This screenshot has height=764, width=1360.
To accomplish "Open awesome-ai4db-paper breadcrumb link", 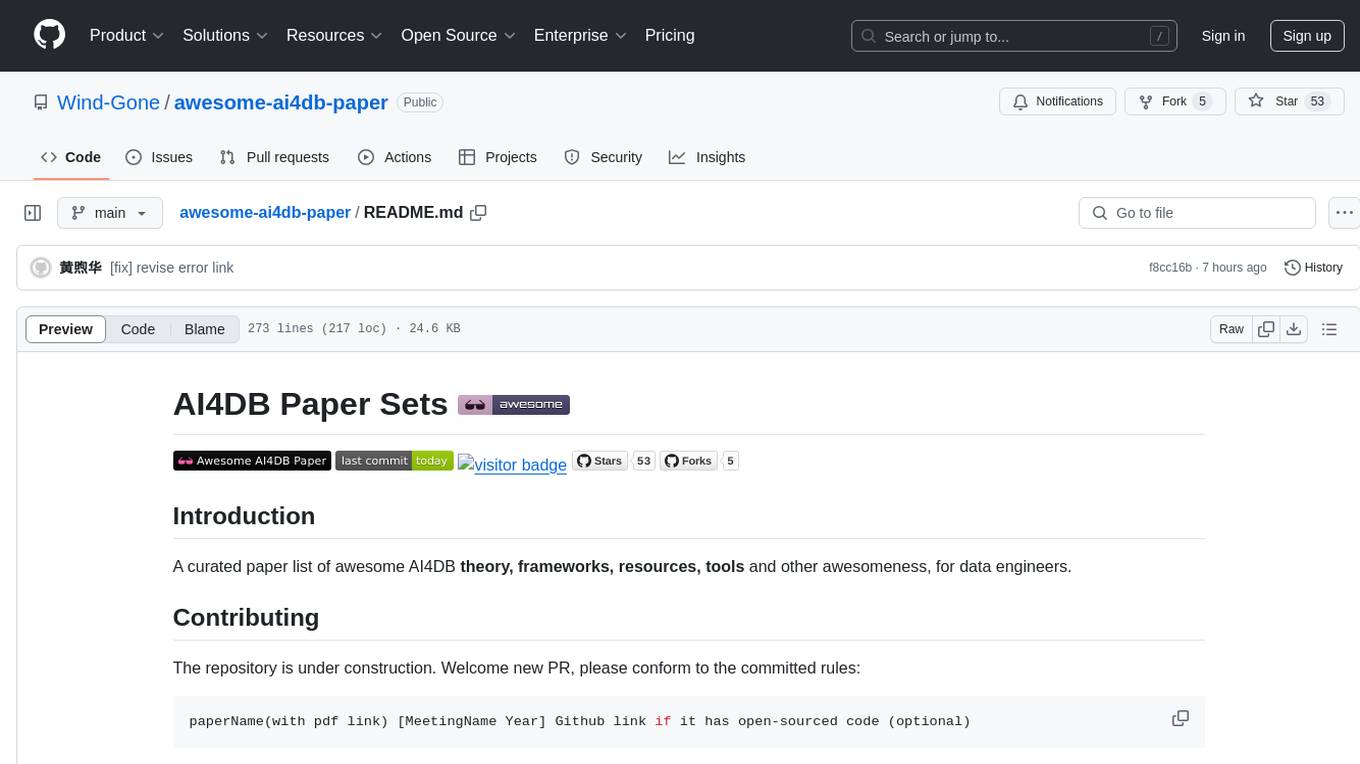I will point(265,213).
